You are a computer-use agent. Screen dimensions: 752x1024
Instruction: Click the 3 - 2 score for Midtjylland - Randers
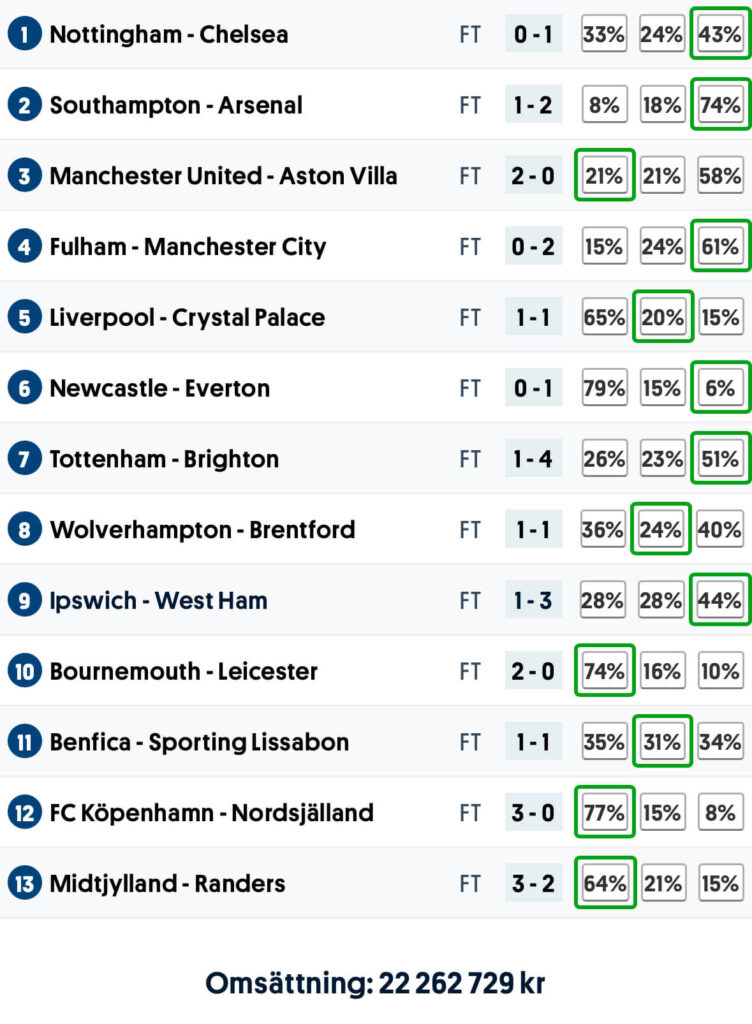(533, 884)
